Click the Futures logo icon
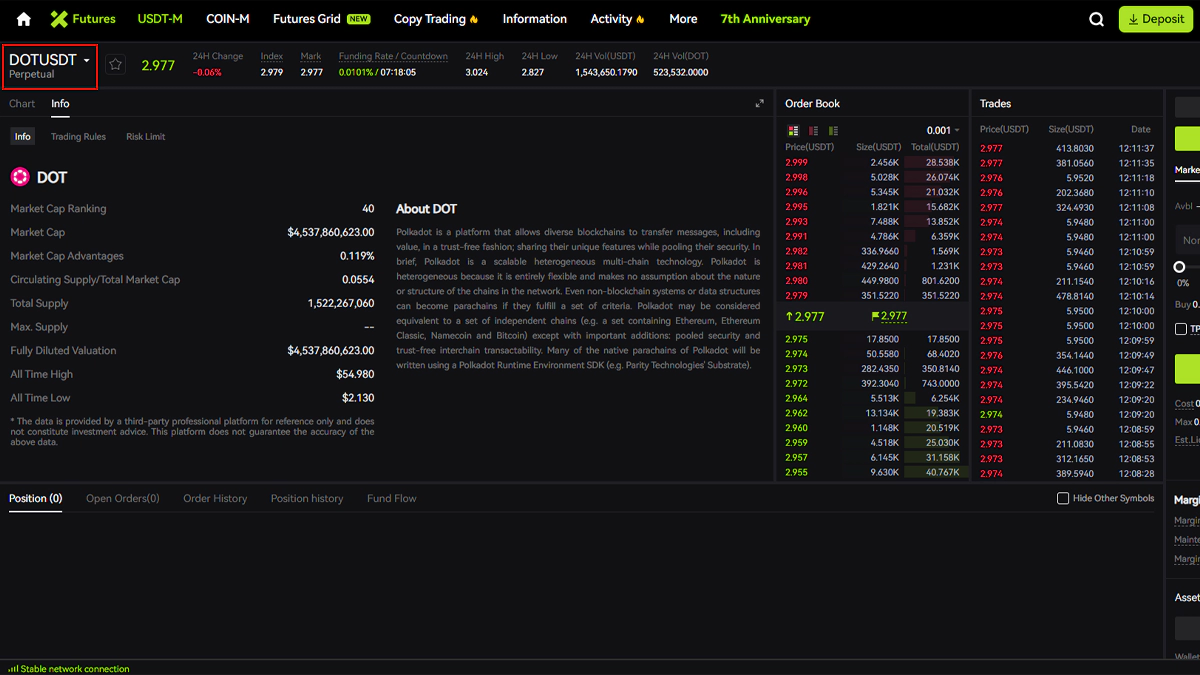 tap(59, 19)
